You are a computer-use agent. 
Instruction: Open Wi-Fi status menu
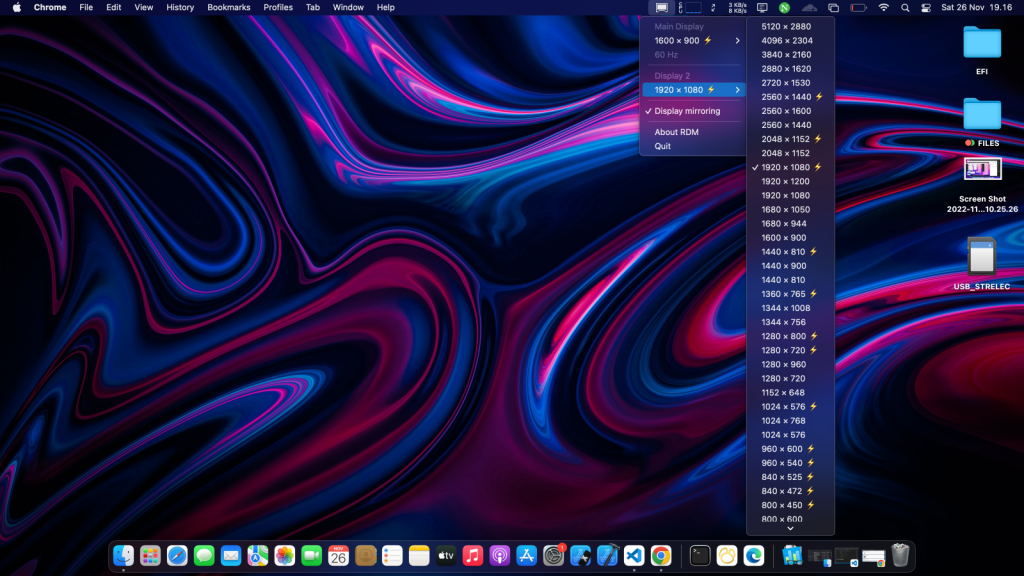pos(883,7)
